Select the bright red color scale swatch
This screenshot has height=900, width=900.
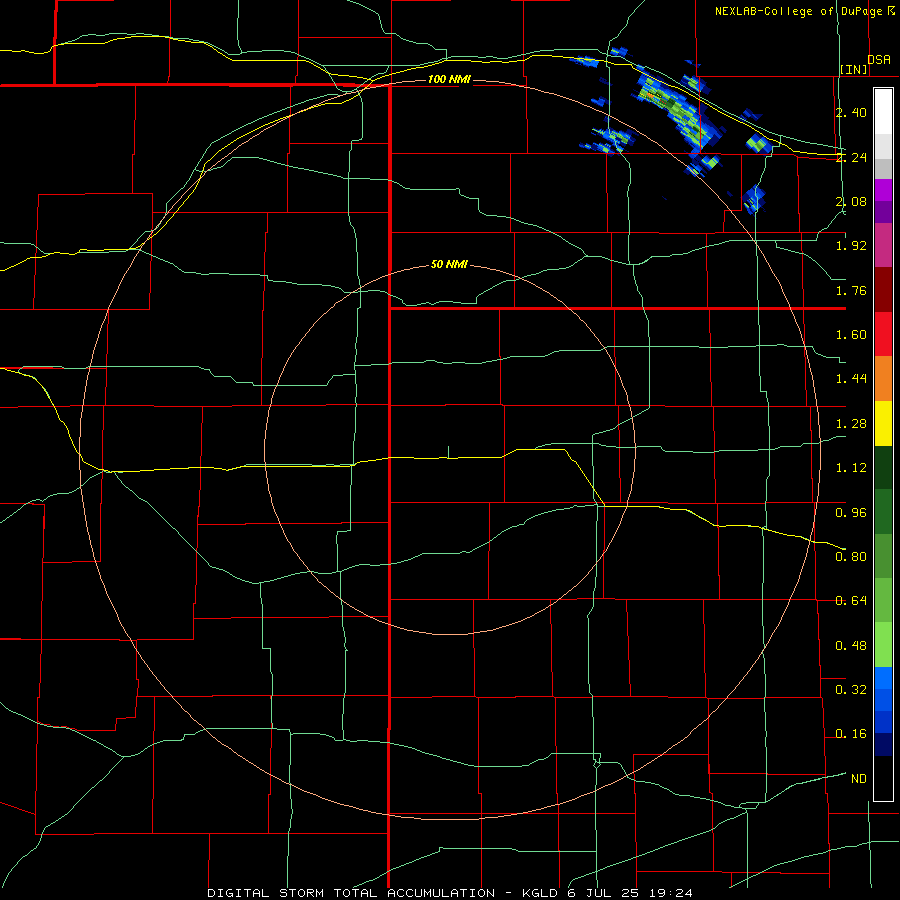(x=883, y=334)
